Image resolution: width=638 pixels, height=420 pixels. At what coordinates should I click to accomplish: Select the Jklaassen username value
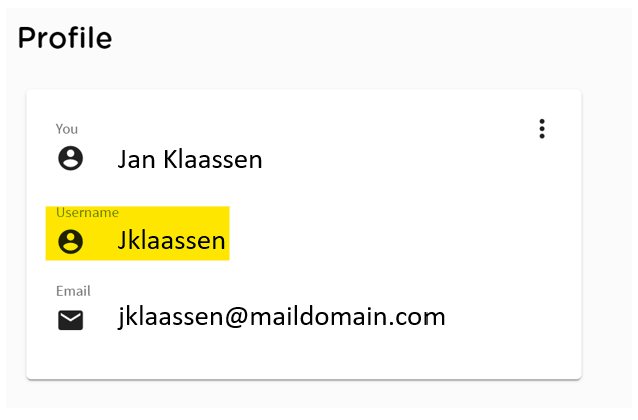(171, 241)
